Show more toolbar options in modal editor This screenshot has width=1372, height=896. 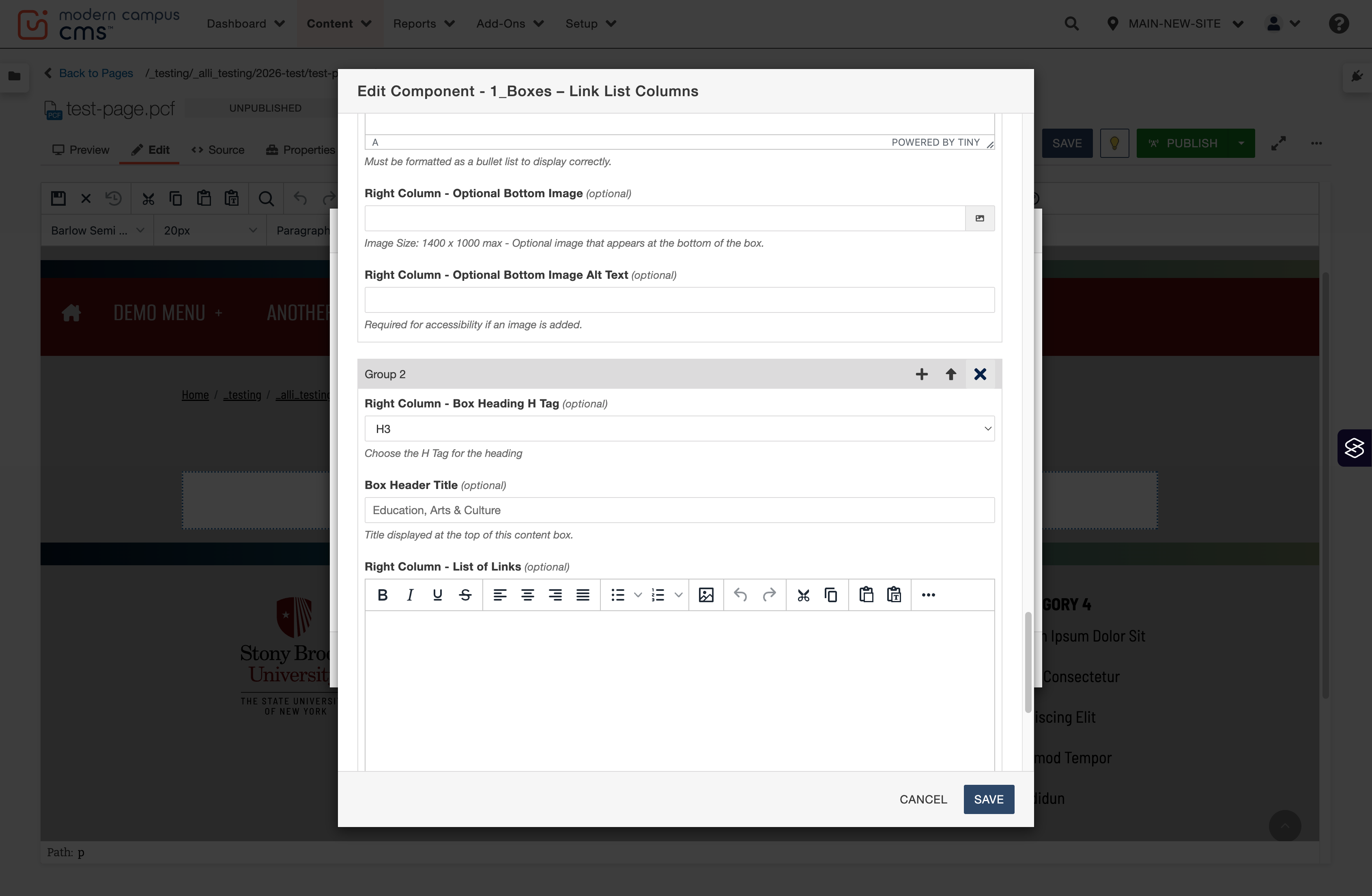(x=928, y=595)
